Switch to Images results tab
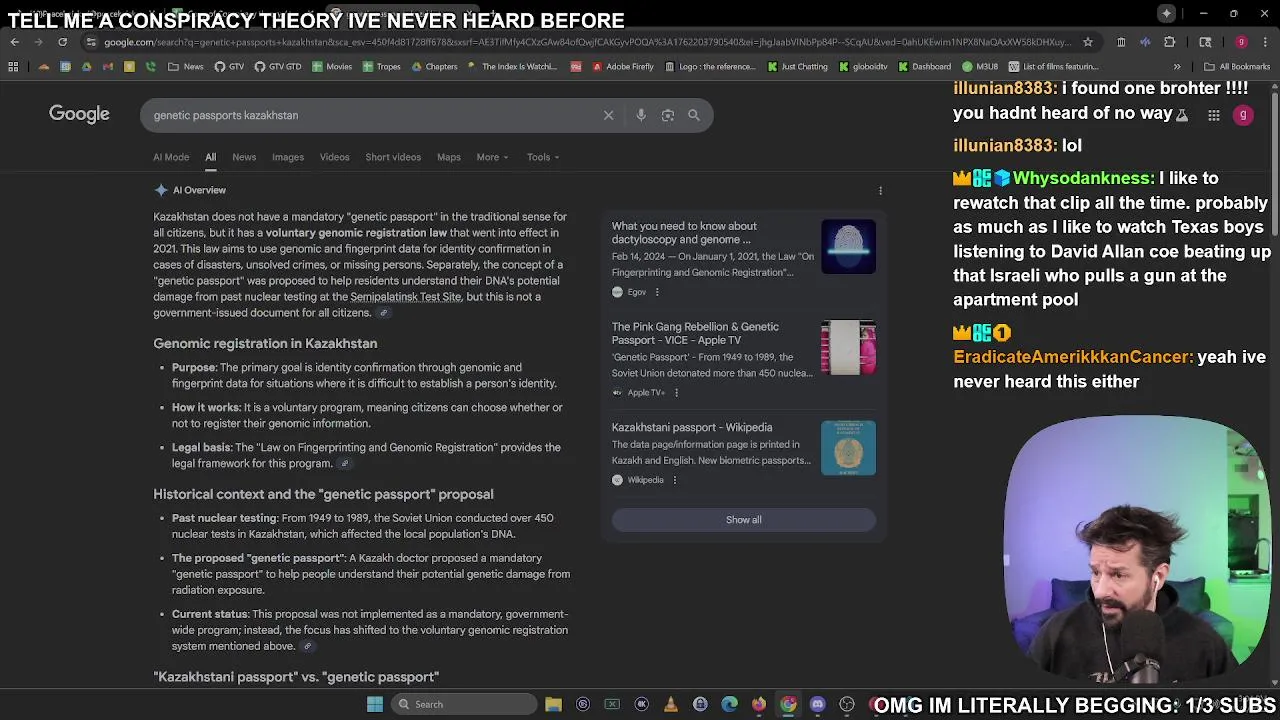The image size is (1280, 720). pos(288,157)
